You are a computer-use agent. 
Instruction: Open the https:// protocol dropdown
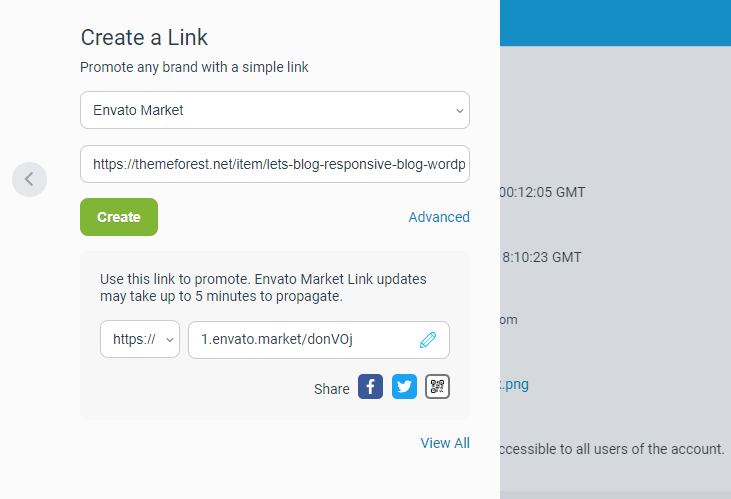pyautogui.click(x=140, y=339)
